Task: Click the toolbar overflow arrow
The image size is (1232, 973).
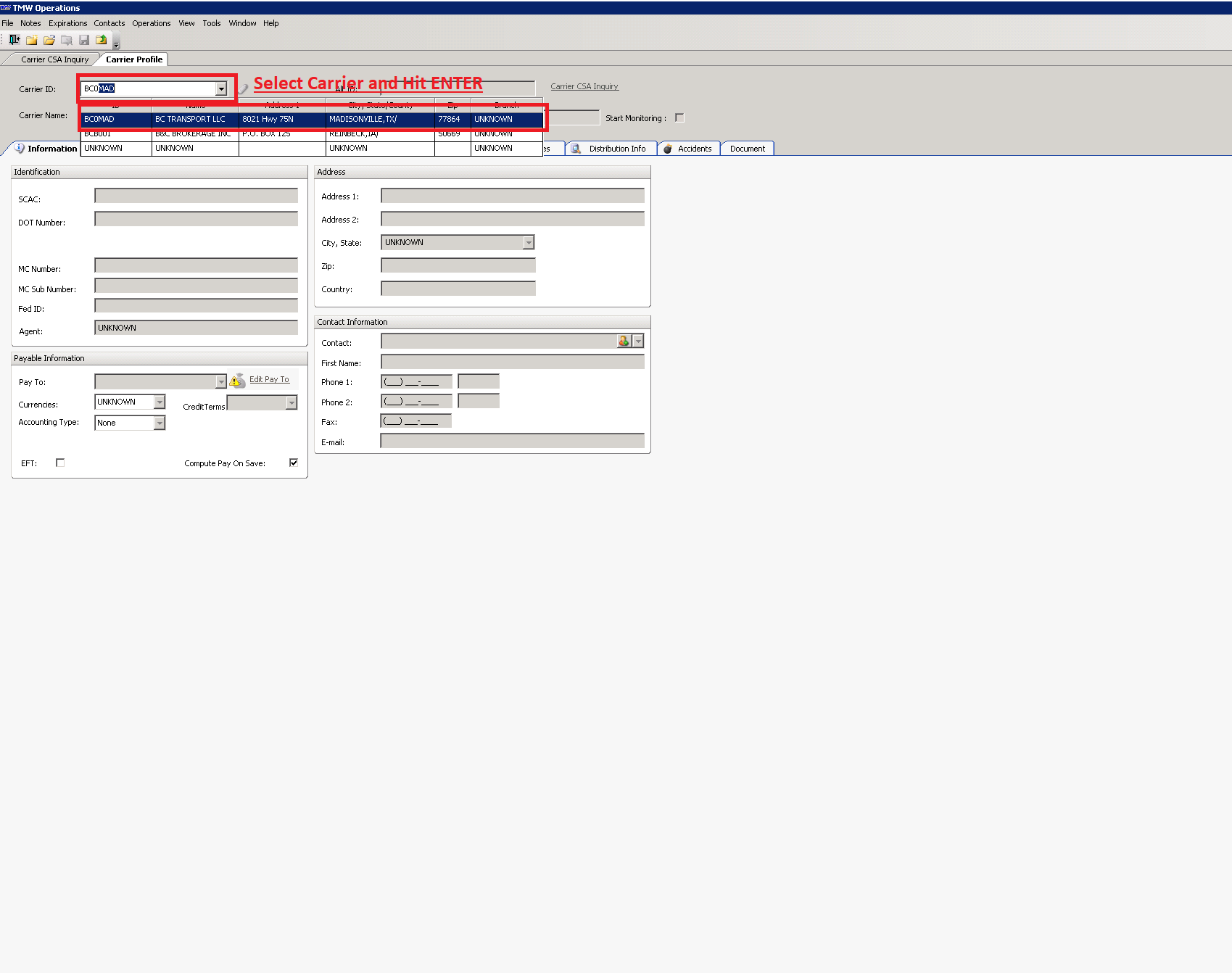Action: pos(116,44)
